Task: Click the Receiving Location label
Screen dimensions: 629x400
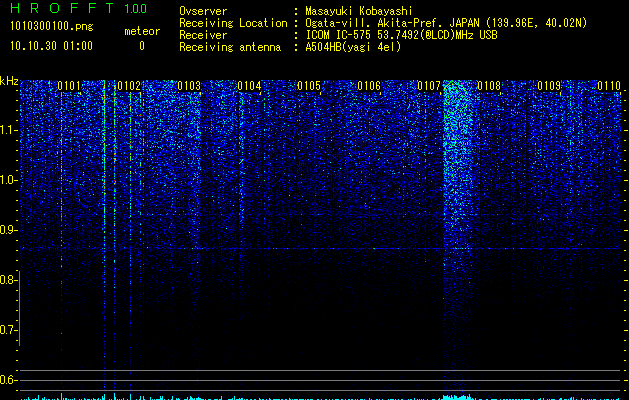Action: click(x=233, y=23)
